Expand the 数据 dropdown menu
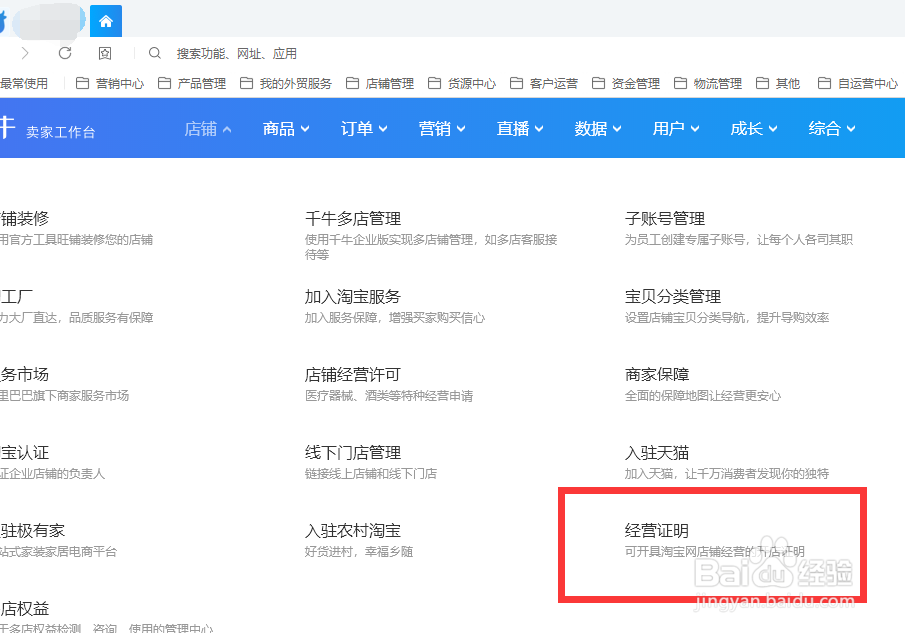This screenshot has width=905, height=633. click(598, 128)
